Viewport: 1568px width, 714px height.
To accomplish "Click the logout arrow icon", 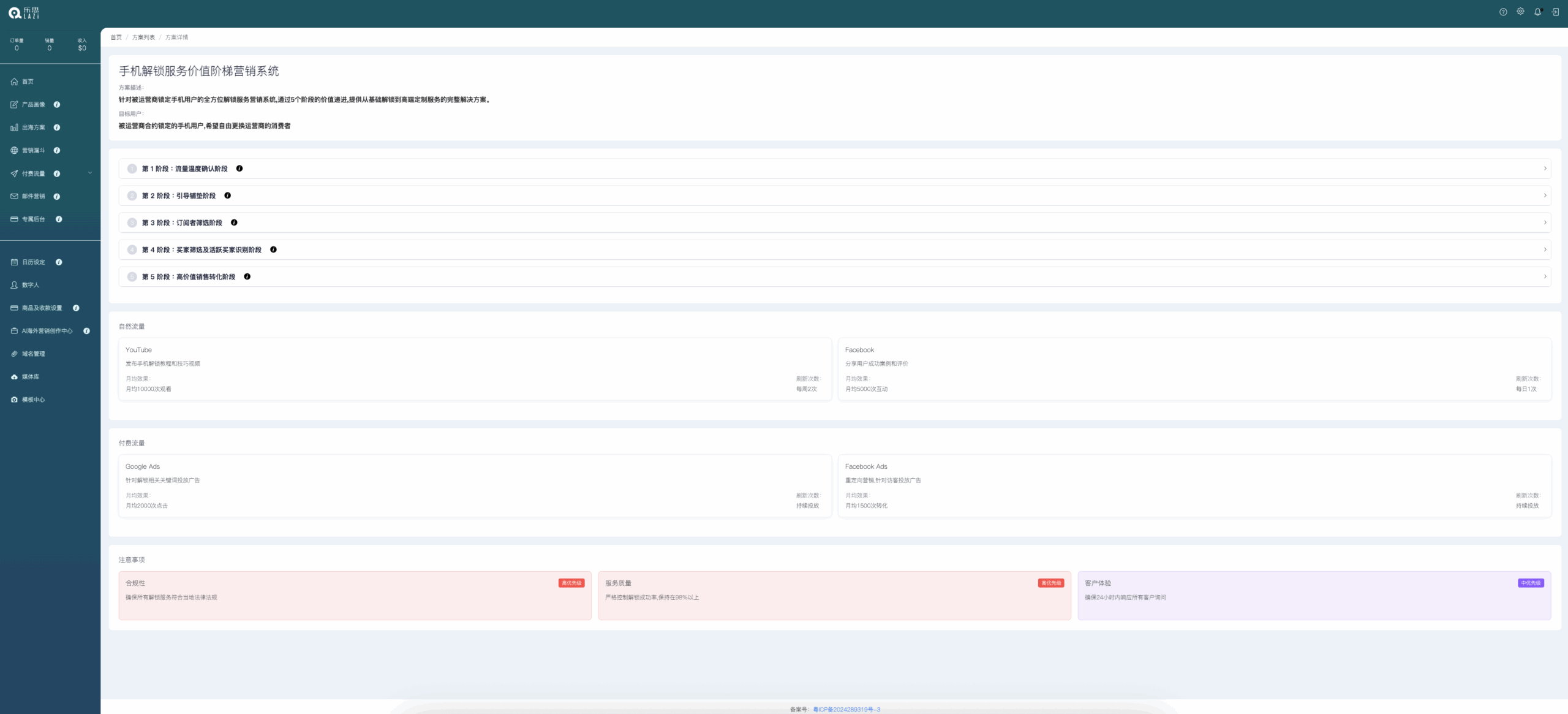I will point(1555,12).
